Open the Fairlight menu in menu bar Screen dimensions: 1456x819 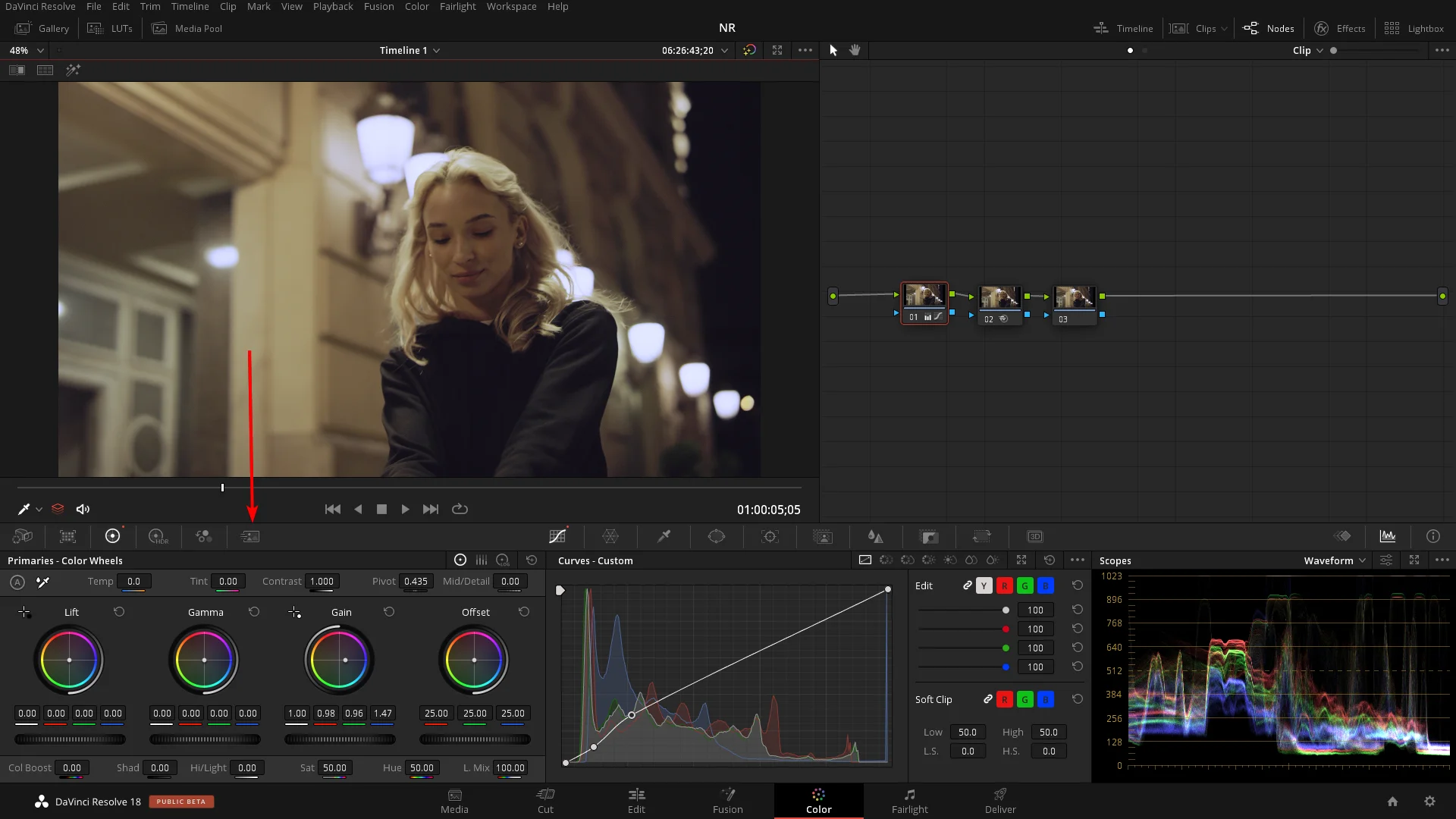coord(457,7)
